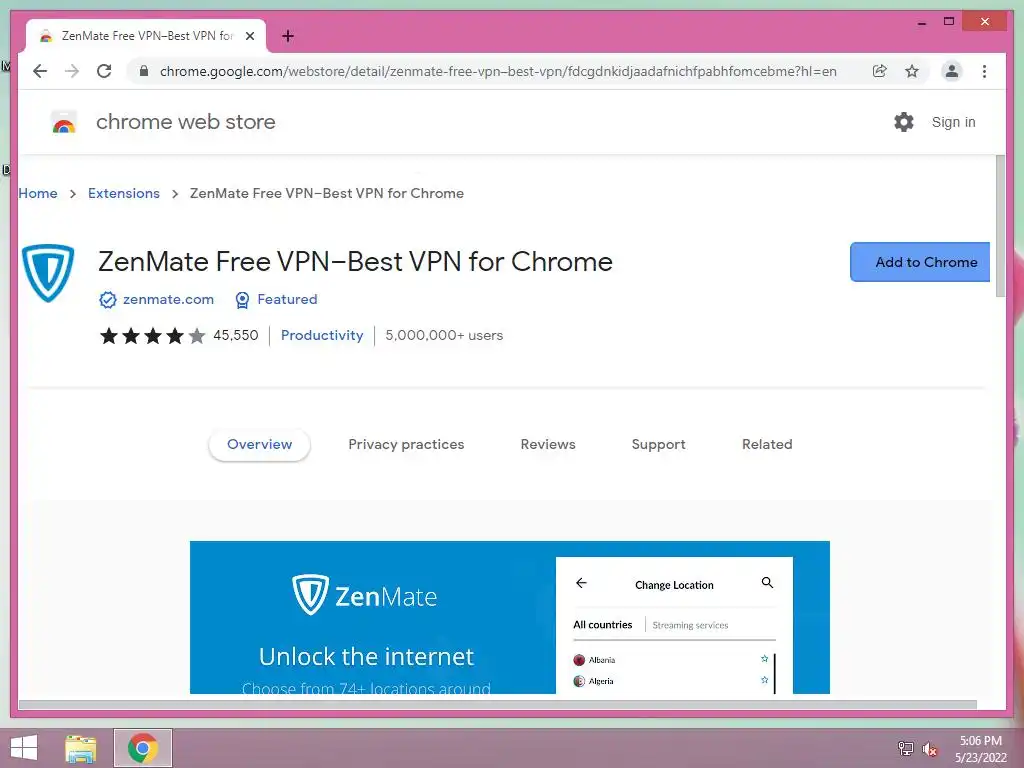Open the Productivity category link
Viewport: 1024px width, 768px height.
tap(322, 336)
